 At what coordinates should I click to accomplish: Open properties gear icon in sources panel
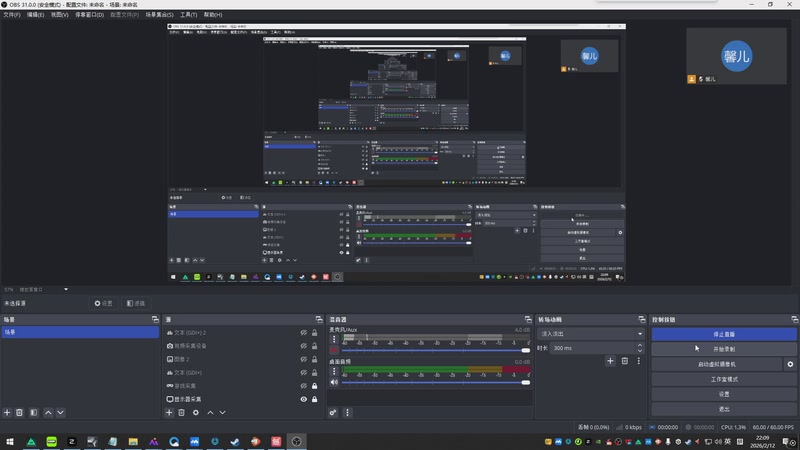click(196, 412)
